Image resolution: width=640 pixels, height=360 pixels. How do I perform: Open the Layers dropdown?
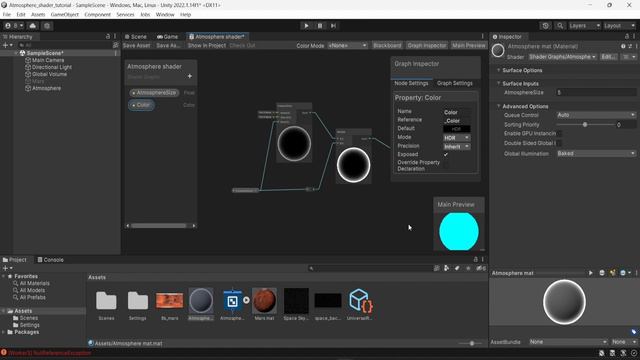[584, 26]
